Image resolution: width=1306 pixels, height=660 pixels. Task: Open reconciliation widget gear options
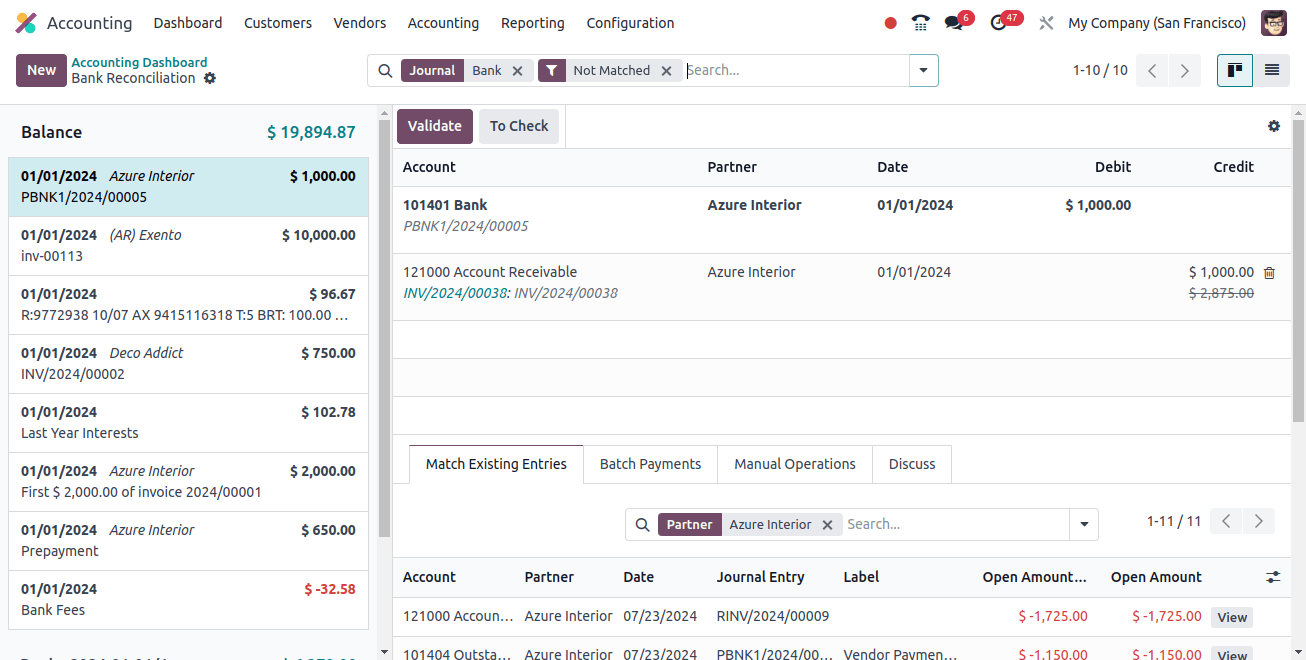[1273, 126]
